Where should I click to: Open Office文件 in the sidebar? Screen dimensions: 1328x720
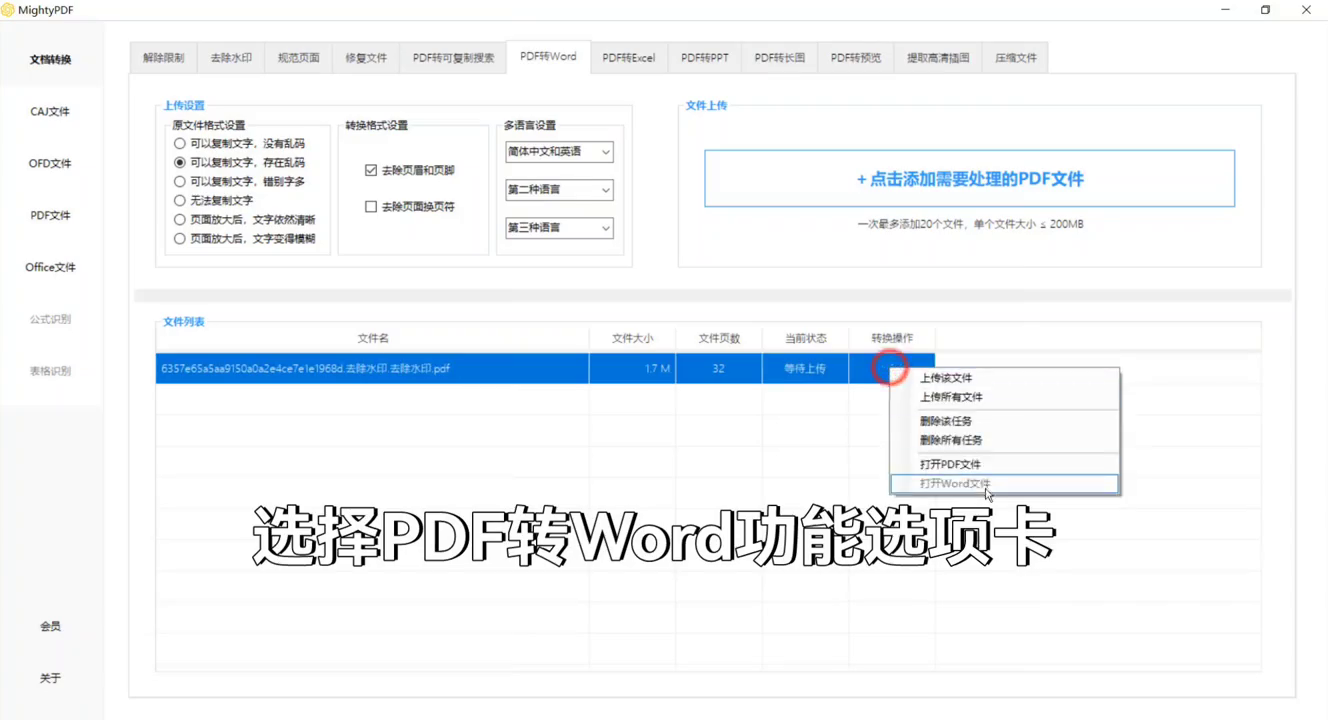tap(50, 268)
